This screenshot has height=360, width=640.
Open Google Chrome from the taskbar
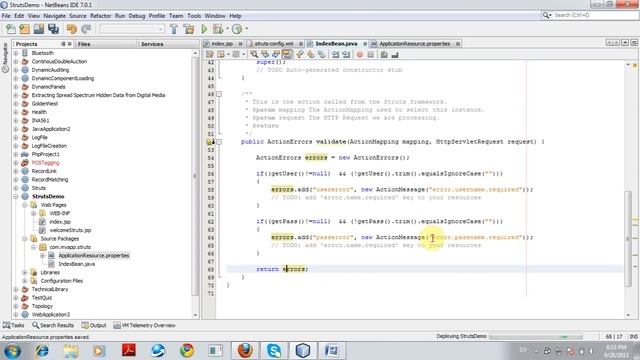pyautogui.click(x=187, y=351)
